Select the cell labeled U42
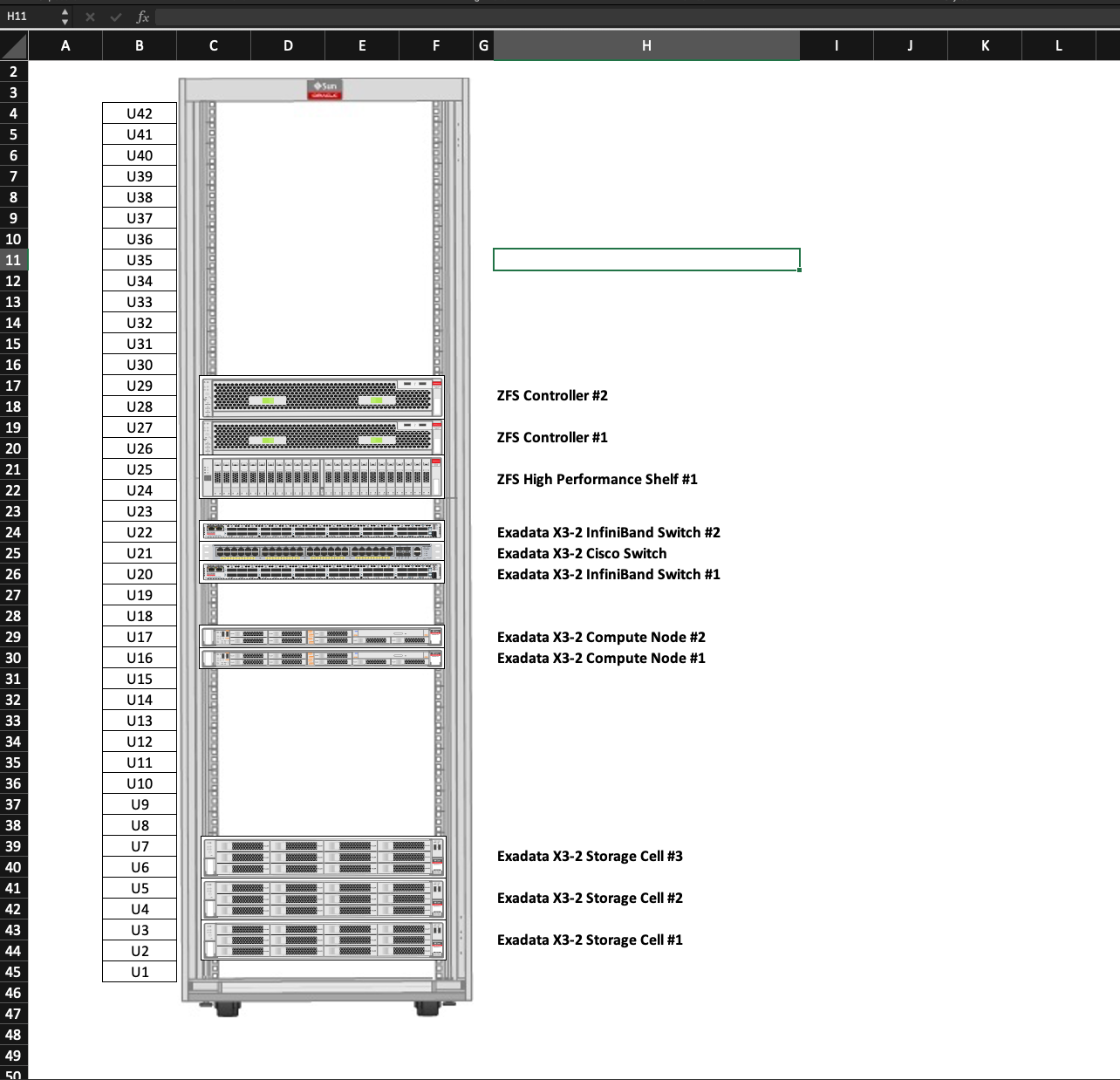1120x1080 pixels. coord(140,113)
